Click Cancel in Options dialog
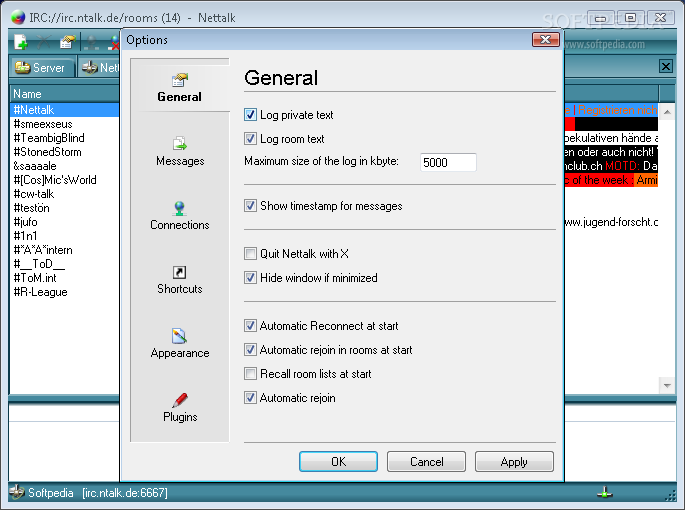 [x=426, y=462]
